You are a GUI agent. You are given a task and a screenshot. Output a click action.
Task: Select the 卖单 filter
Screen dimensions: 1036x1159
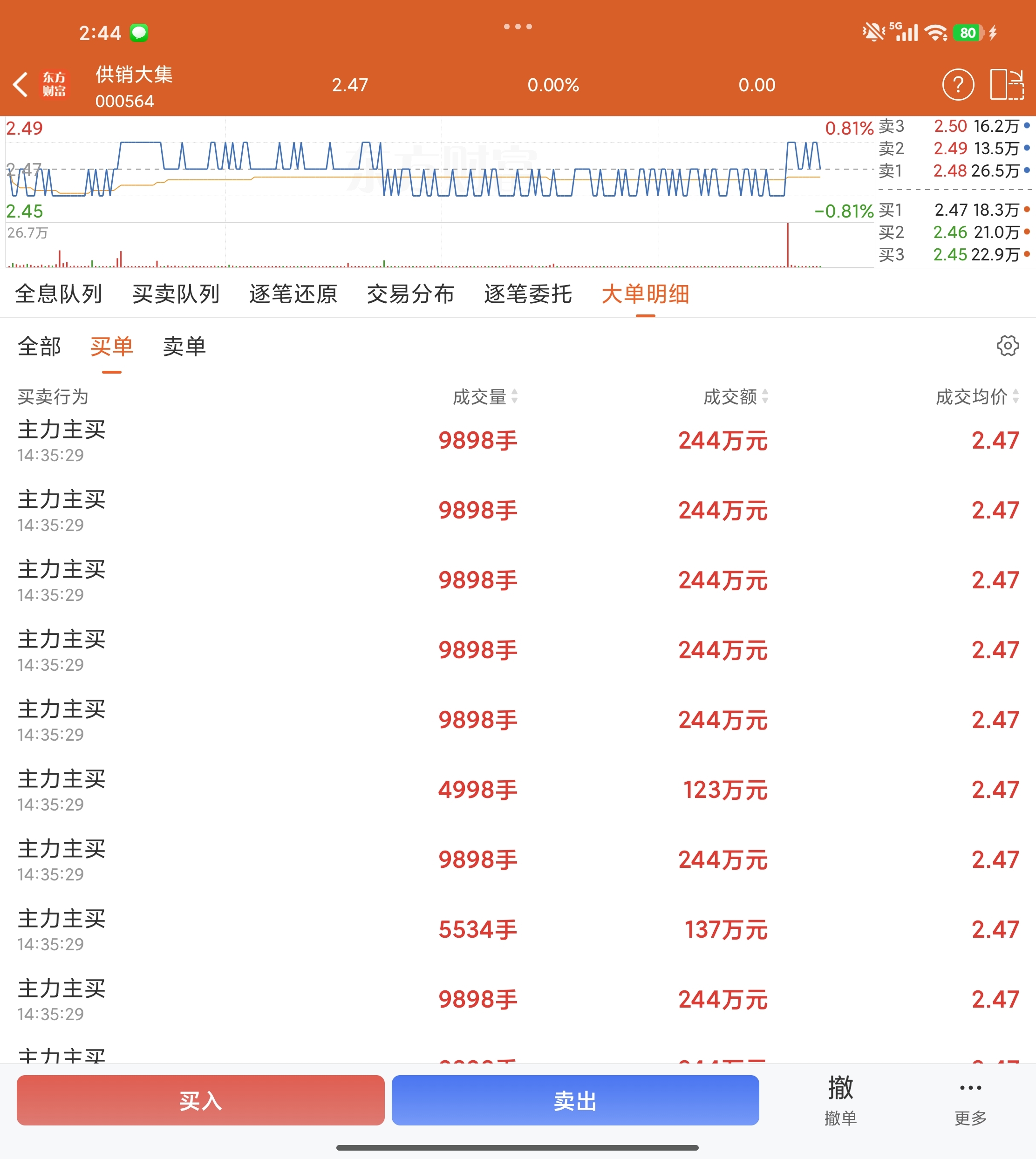pyautogui.click(x=184, y=347)
